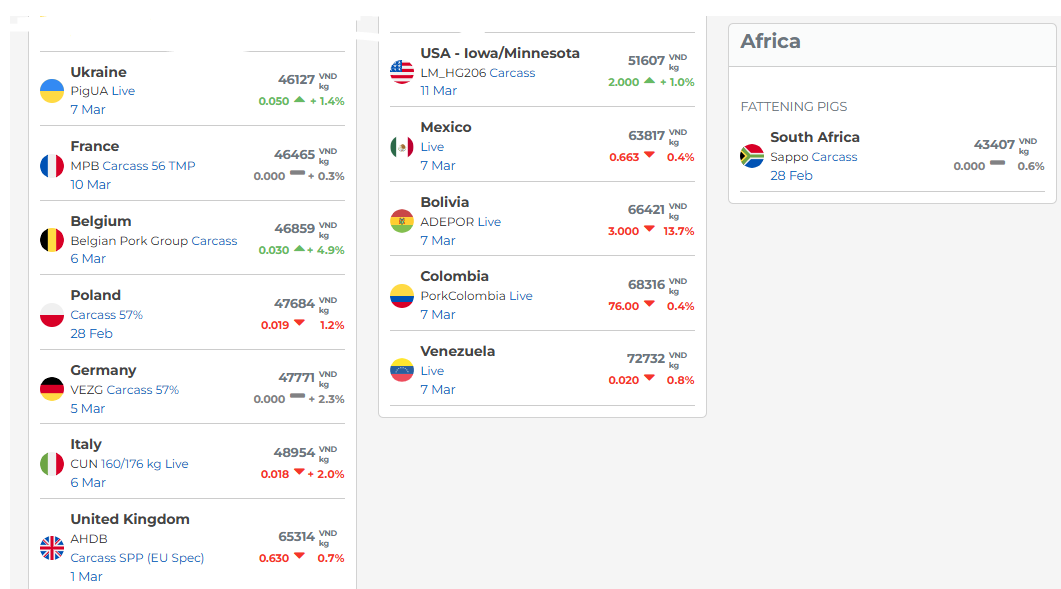Click the Bolivia flag icon

402,221
